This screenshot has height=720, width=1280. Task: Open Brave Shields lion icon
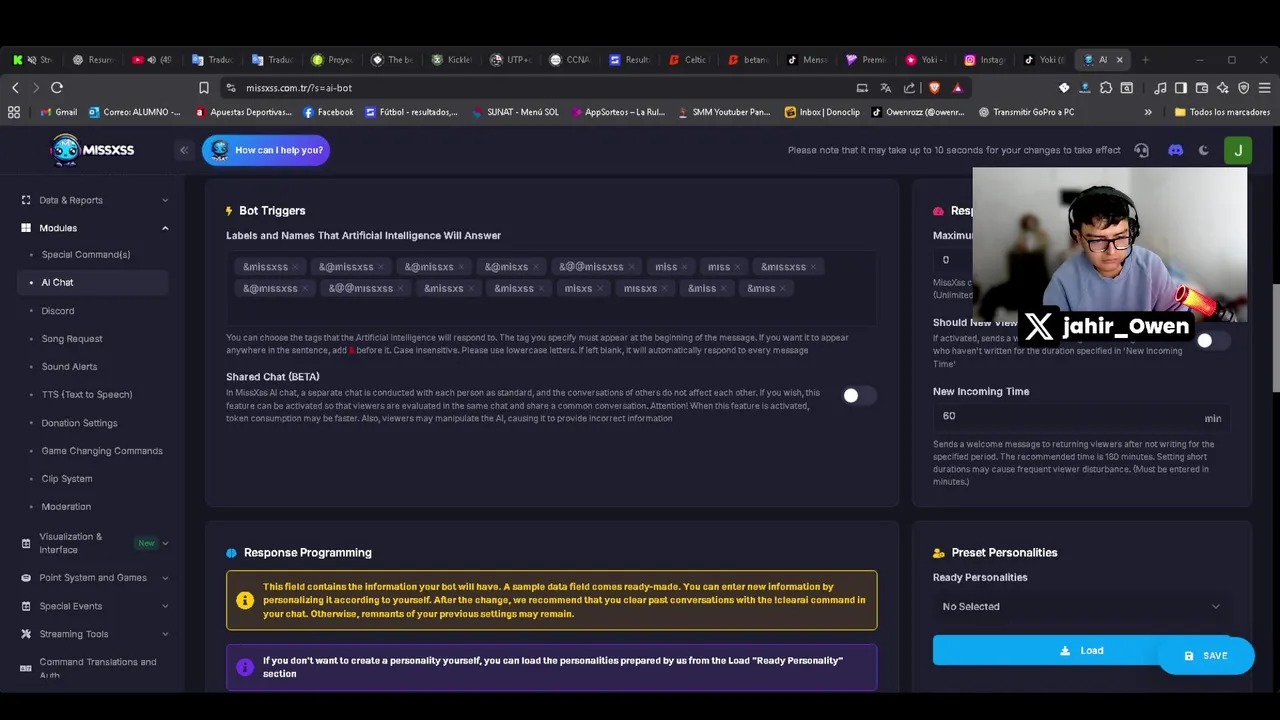(x=934, y=88)
